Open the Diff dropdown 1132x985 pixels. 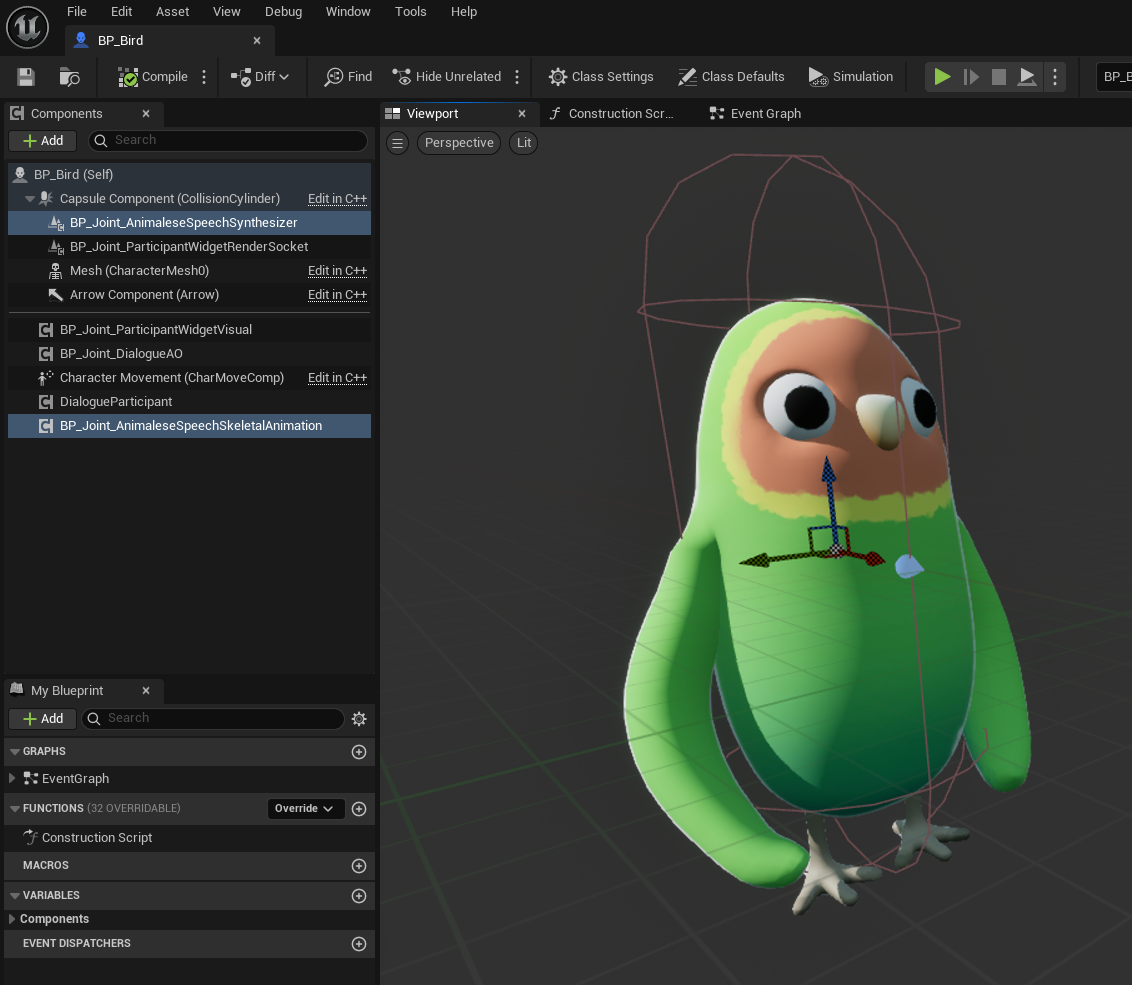point(260,77)
